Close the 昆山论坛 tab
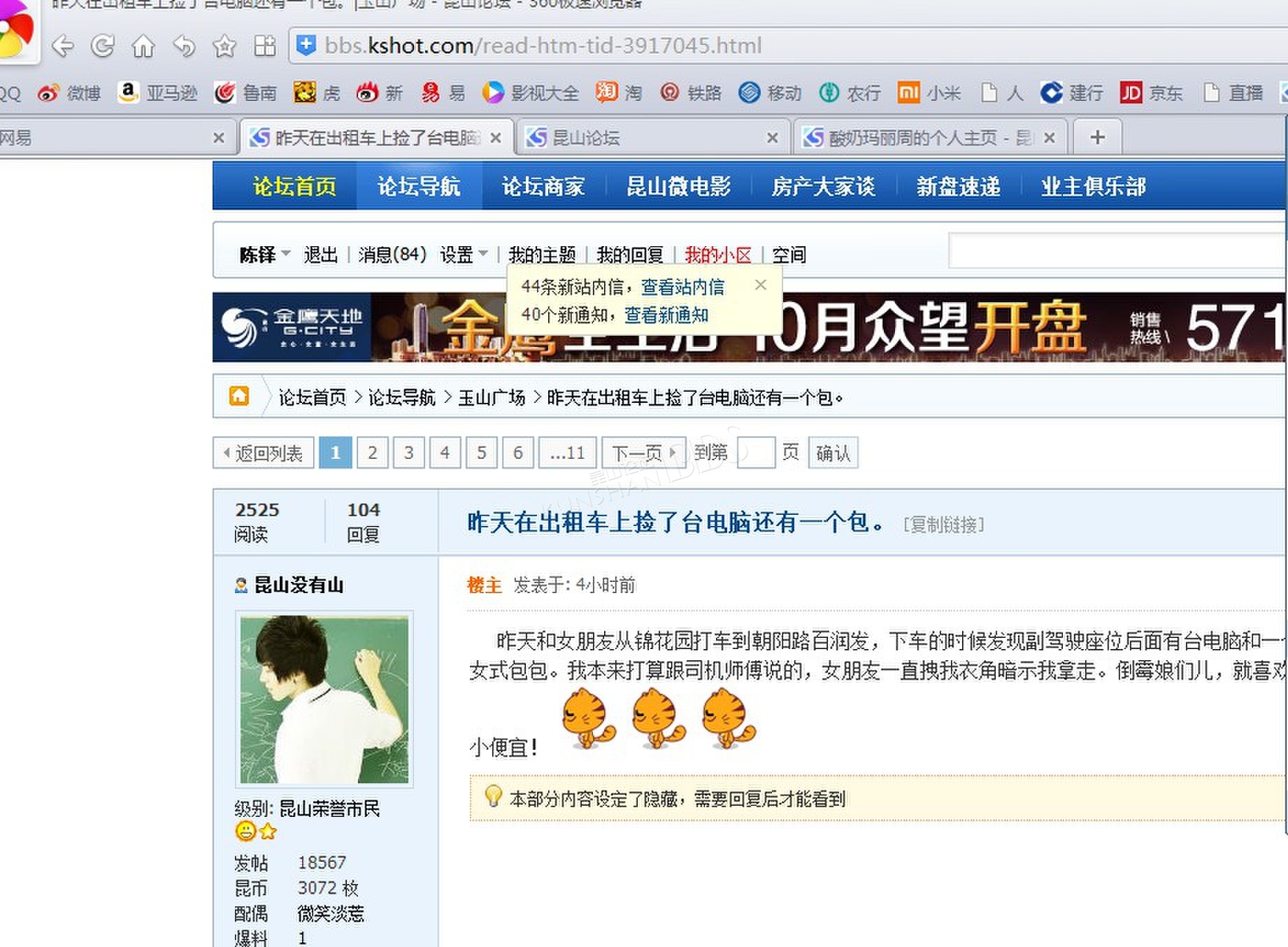 coord(773,138)
